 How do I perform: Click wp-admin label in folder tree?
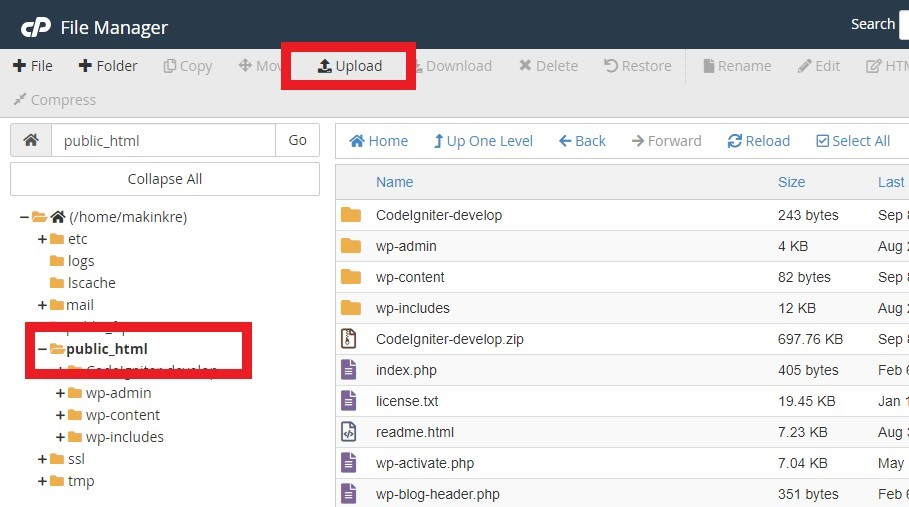118,393
